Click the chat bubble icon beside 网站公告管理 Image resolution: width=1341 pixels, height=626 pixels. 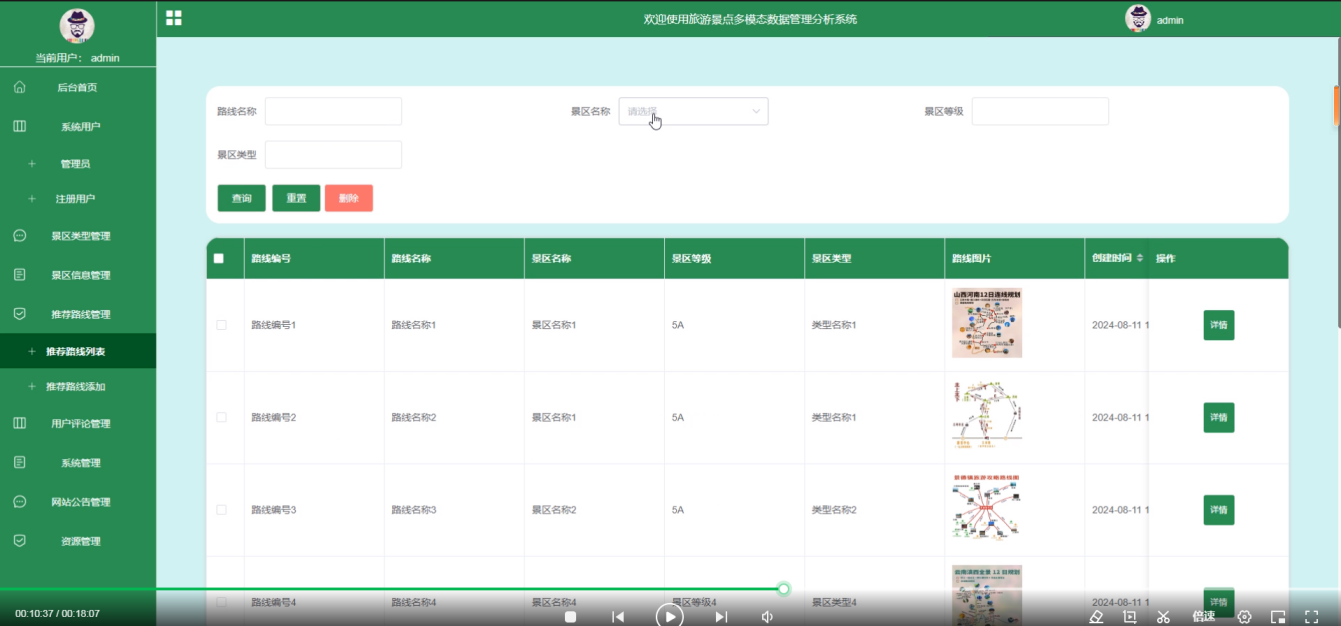point(19,501)
